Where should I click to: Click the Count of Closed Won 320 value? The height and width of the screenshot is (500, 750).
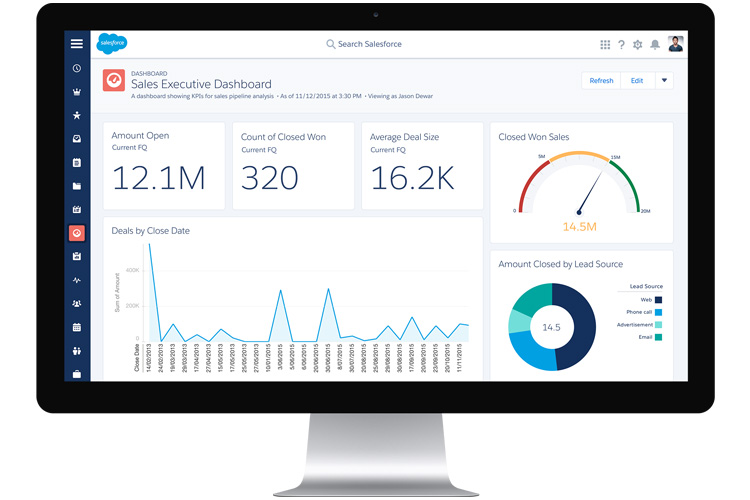(x=270, y=178)
